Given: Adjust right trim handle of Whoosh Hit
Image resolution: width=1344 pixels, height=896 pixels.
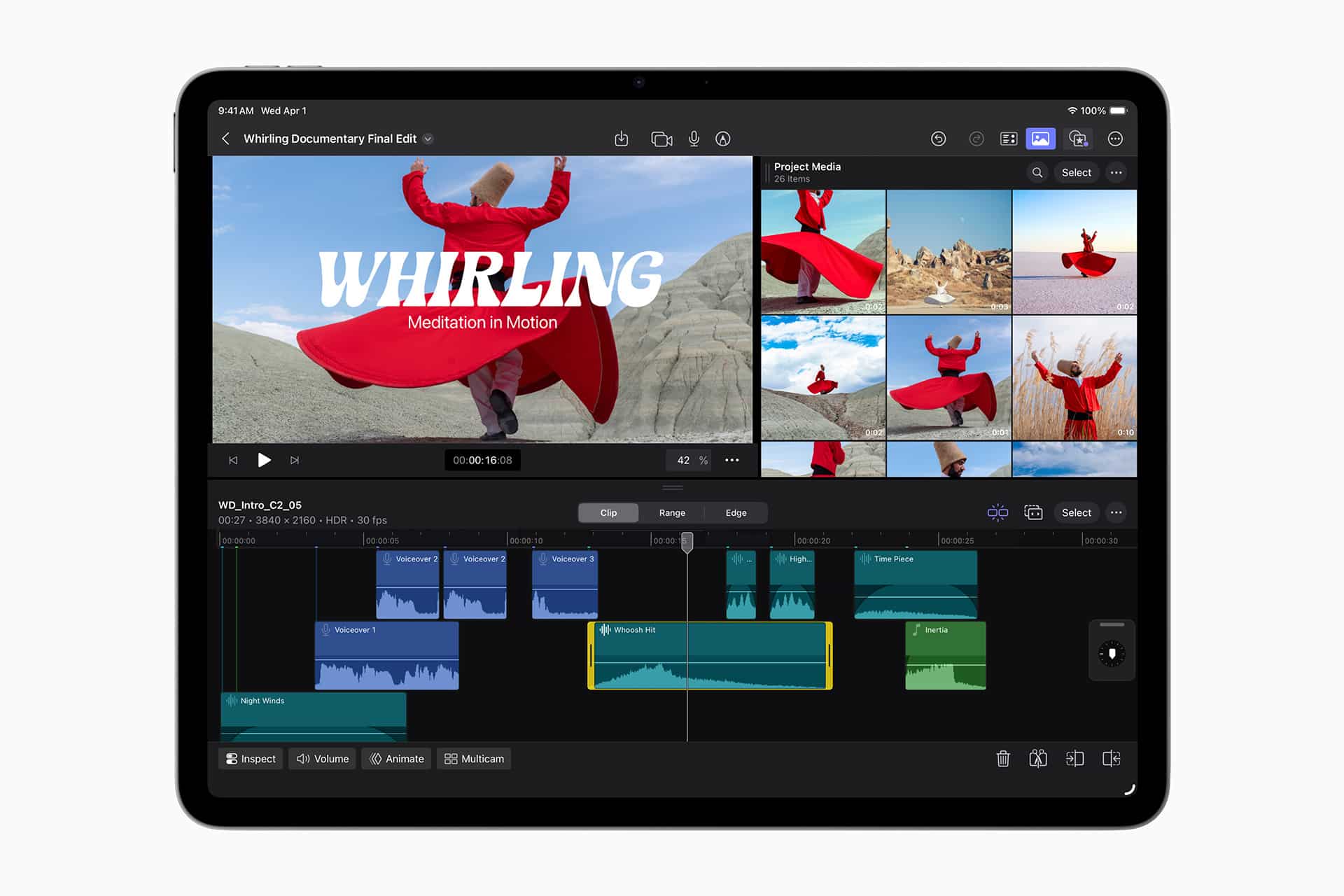Looking at the screenshot, I should (x=829, y=655).
